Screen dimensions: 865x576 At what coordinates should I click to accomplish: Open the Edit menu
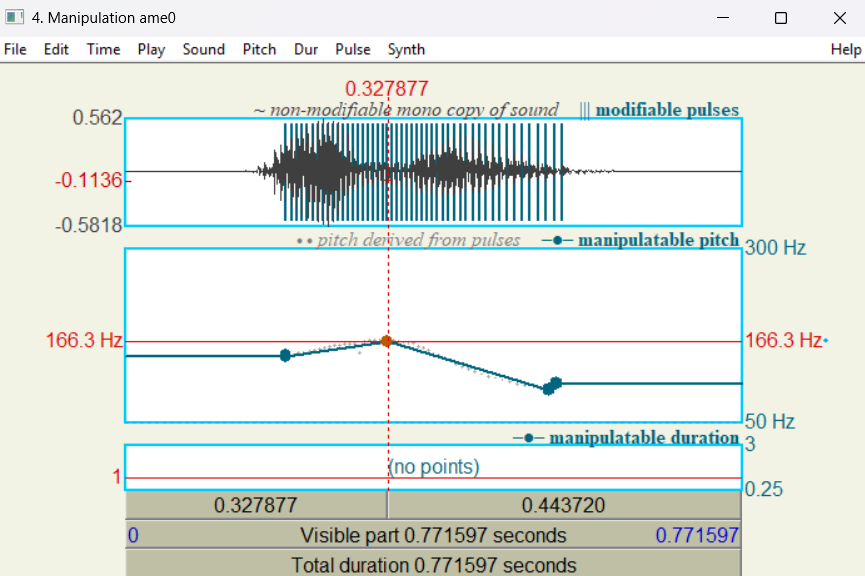(x=56, y=50)
